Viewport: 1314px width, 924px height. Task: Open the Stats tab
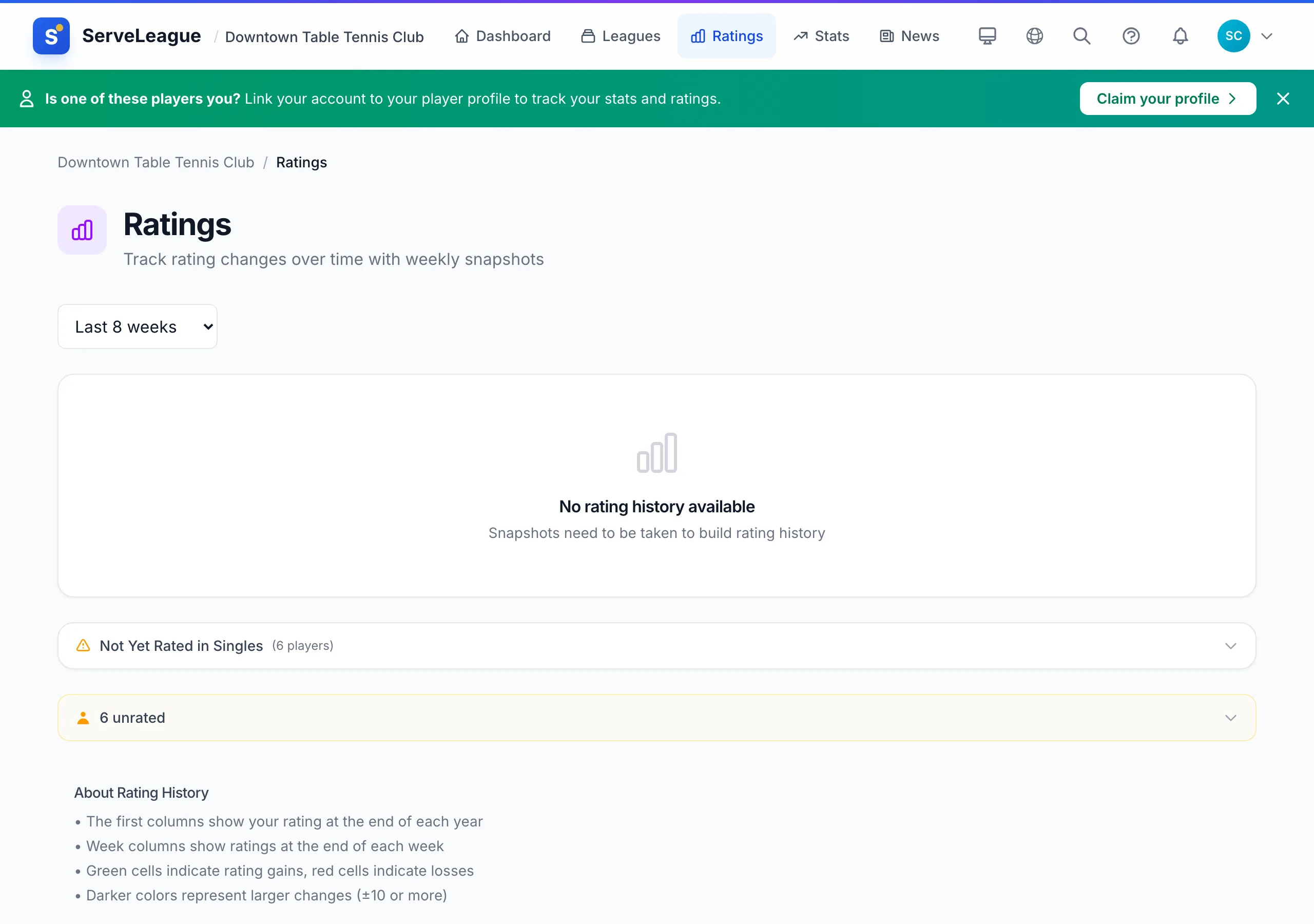coord(821,36)
